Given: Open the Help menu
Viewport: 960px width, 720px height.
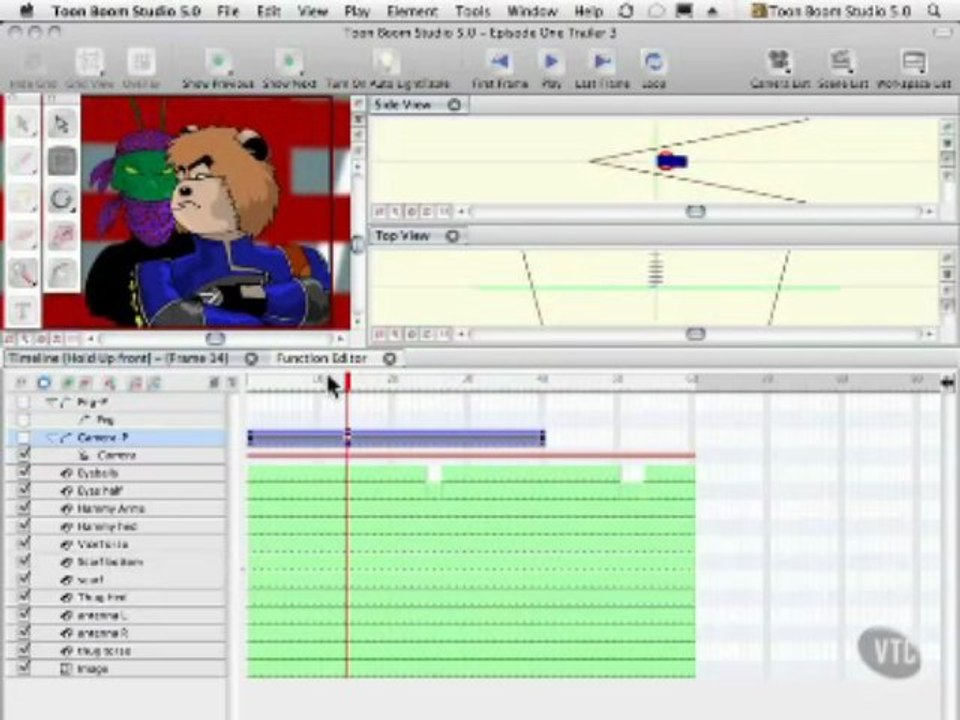Looking at the screenshot, I should (x=588, y=11).
